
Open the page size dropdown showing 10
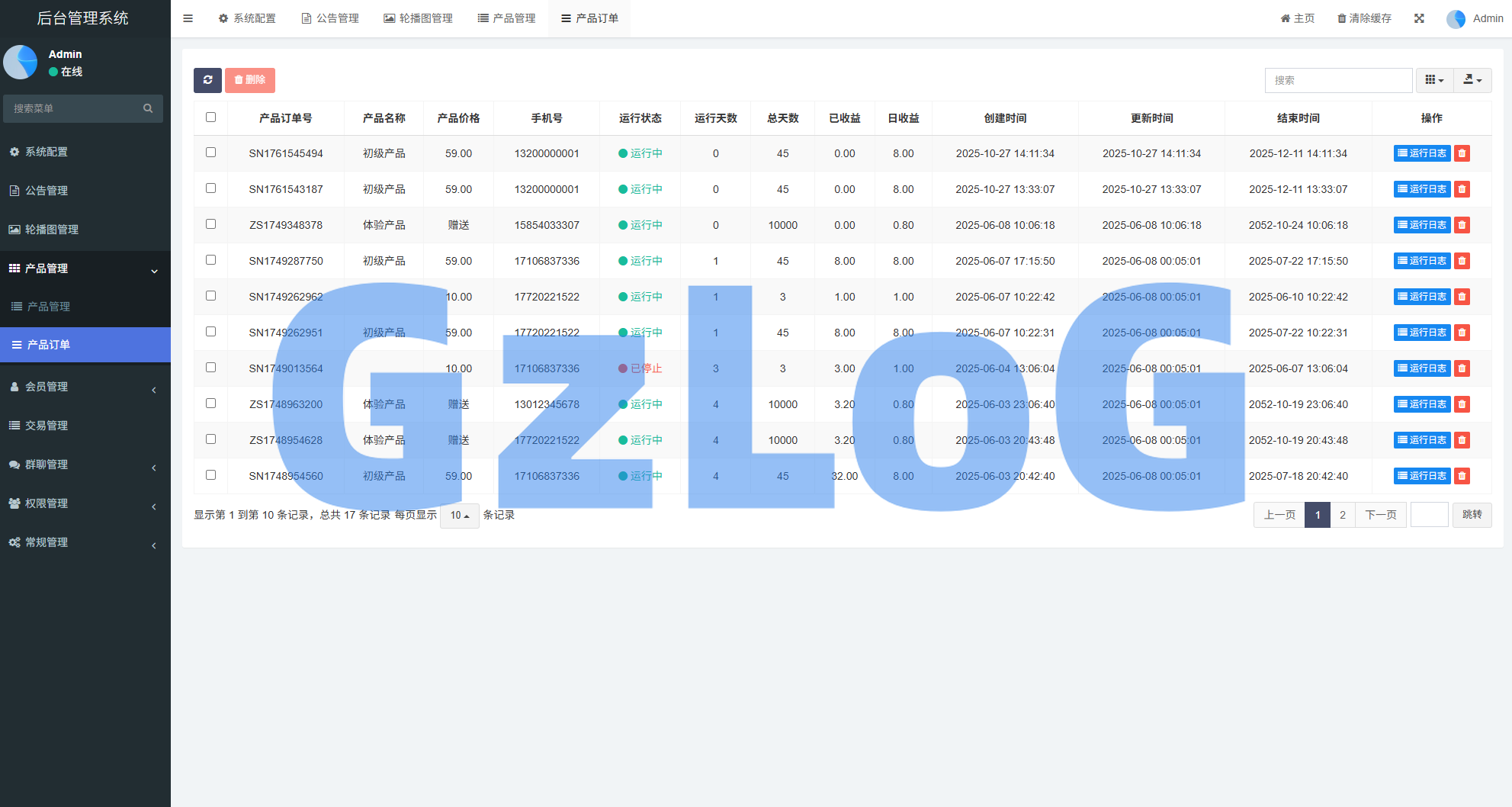[x=459, y=516]
